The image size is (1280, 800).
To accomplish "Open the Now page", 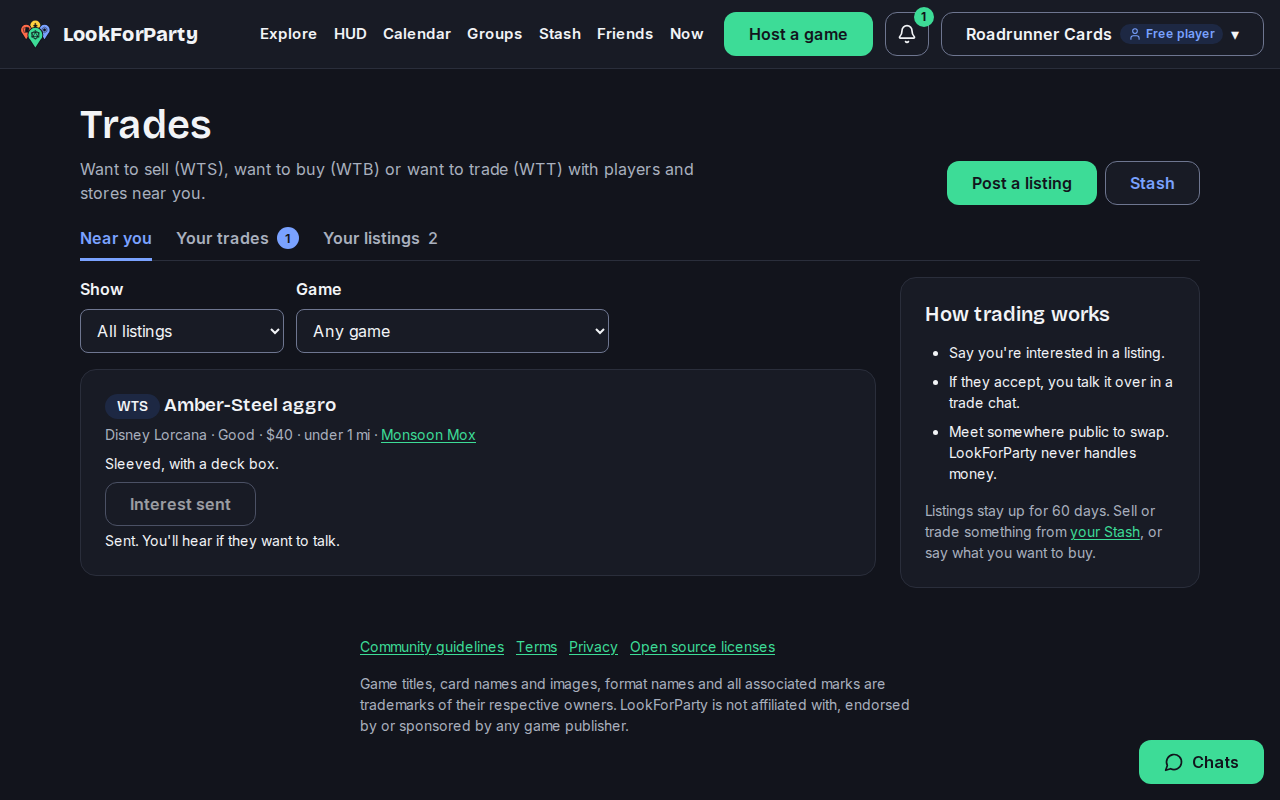I will pyautogui.click(x=687, y=34).
